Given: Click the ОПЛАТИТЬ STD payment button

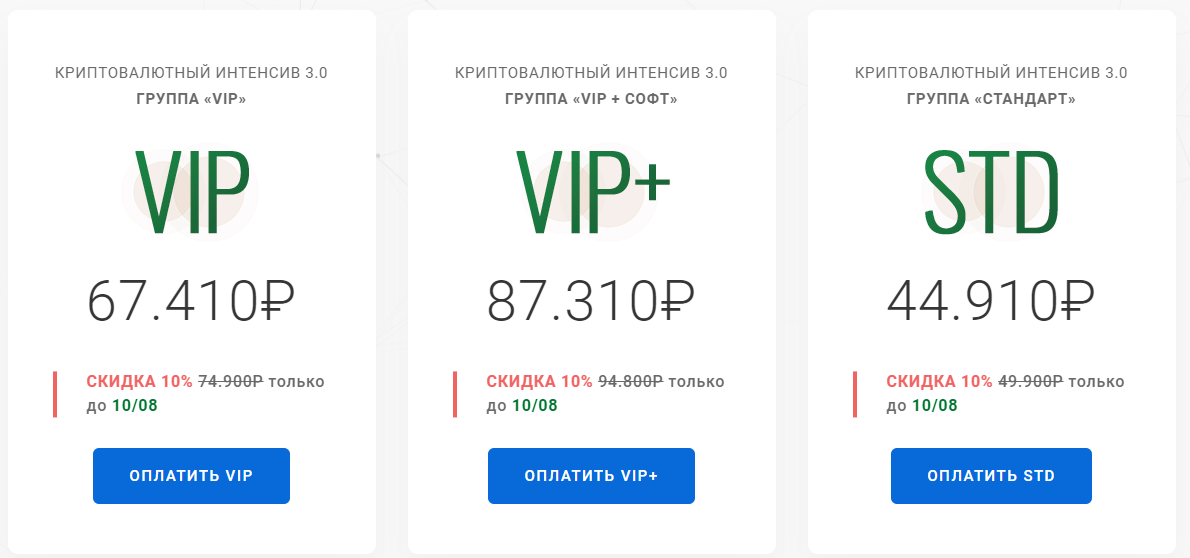Looking at the screenshot, I should (x=991, y=476).
